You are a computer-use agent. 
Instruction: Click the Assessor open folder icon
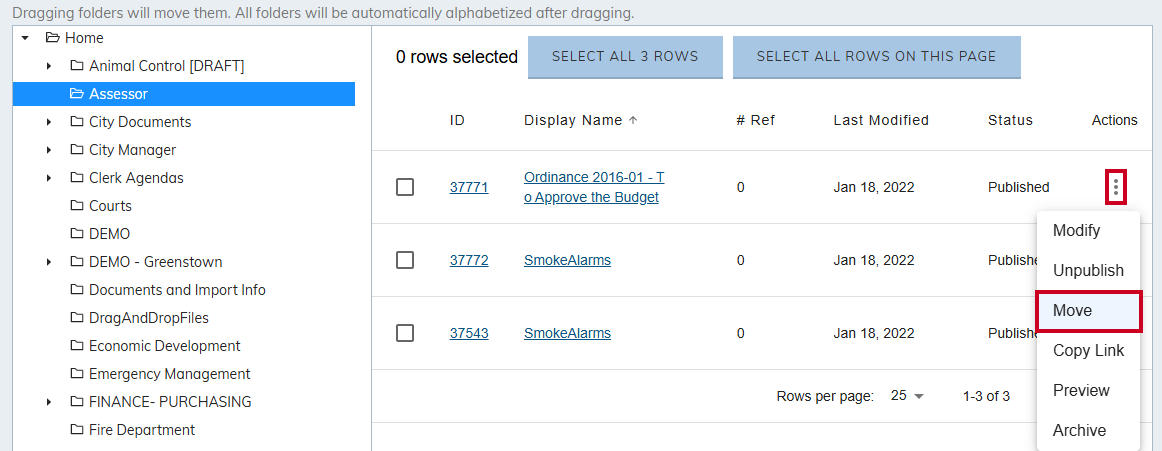77,94
